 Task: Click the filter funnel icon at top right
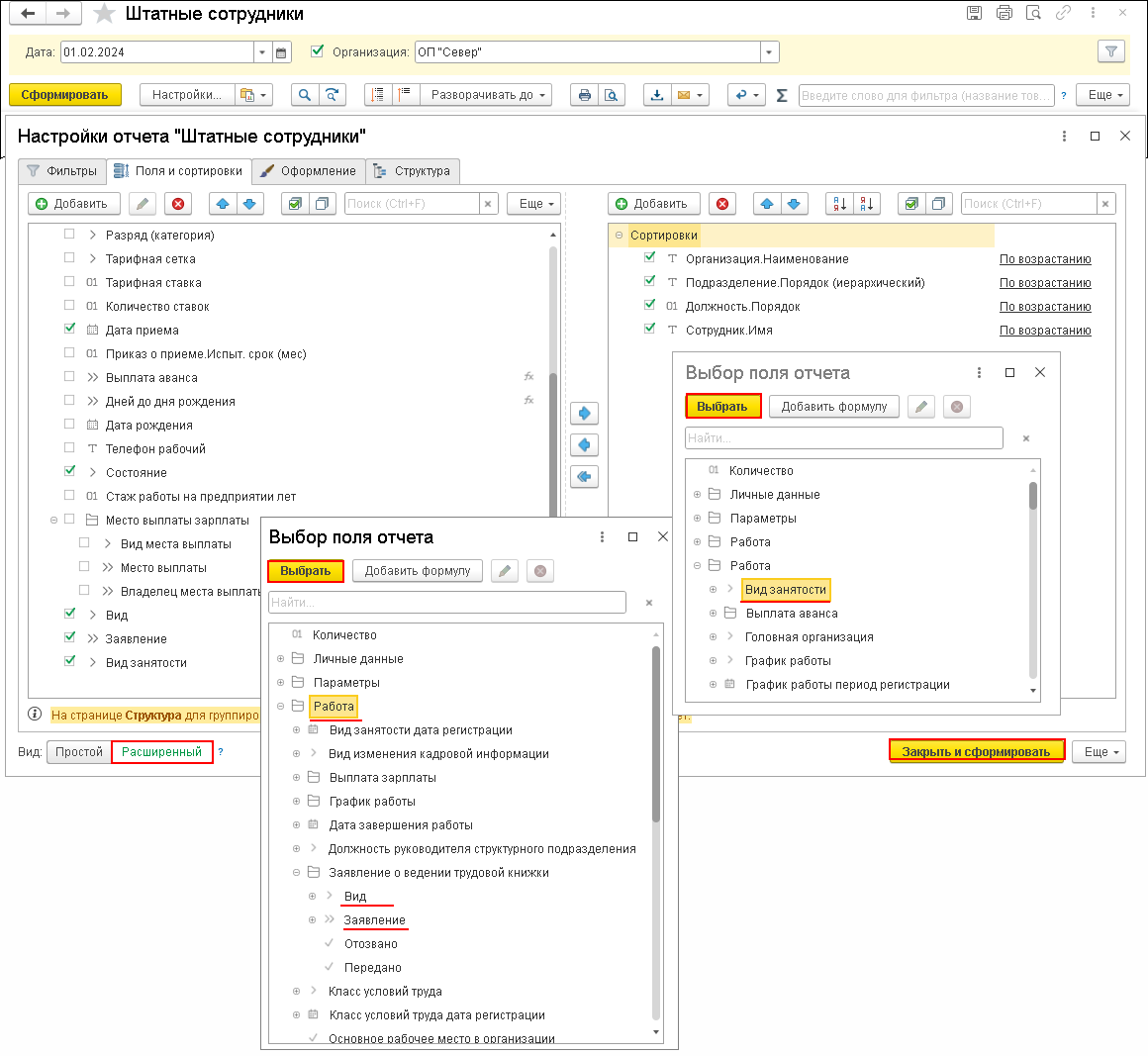(x=1110, y=51)
